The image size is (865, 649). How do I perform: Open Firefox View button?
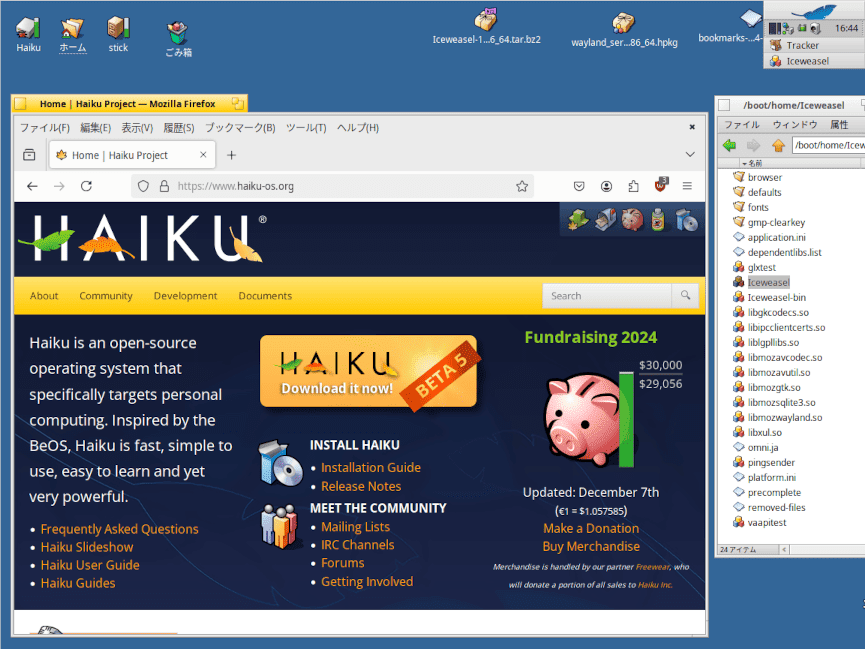[29, 155]
